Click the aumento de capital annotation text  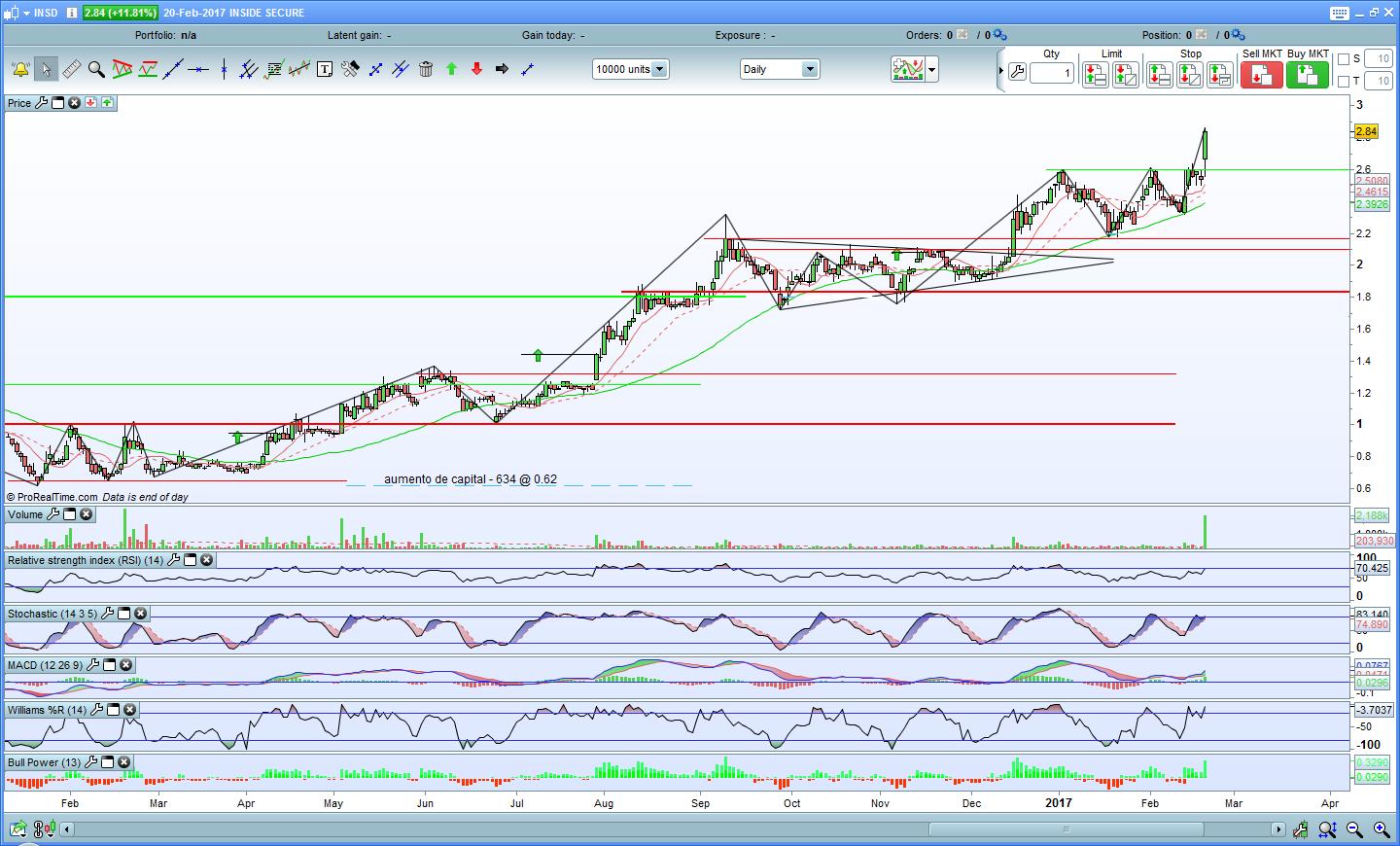pyautogui.click(x=471, y=479)
